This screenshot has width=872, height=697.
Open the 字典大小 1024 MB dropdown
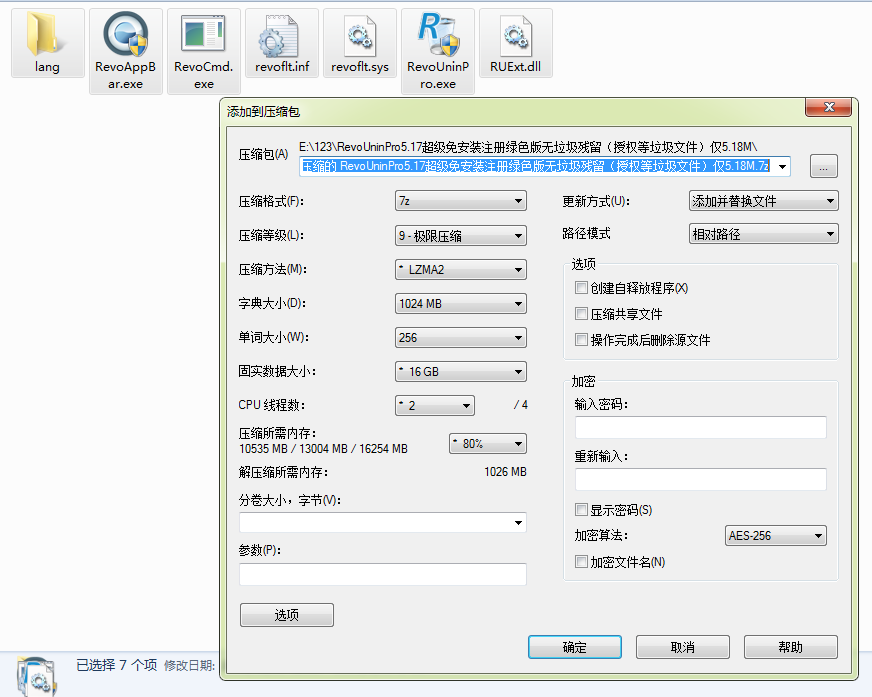point(460,304)
